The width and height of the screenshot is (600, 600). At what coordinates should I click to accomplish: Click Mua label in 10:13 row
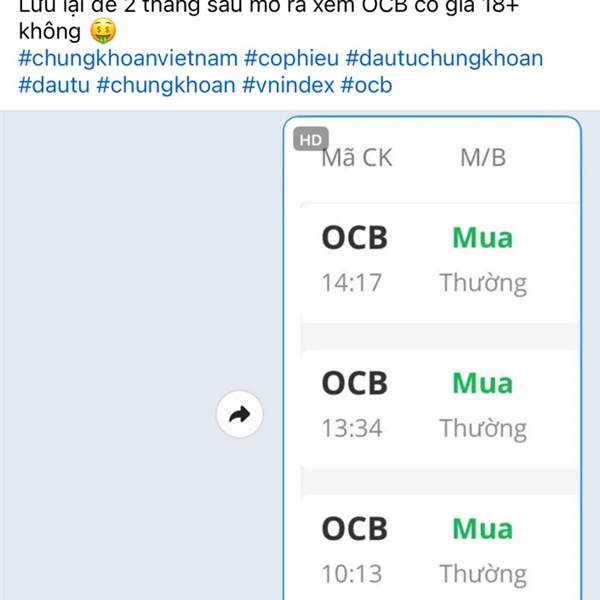click(x=482, y=528)
